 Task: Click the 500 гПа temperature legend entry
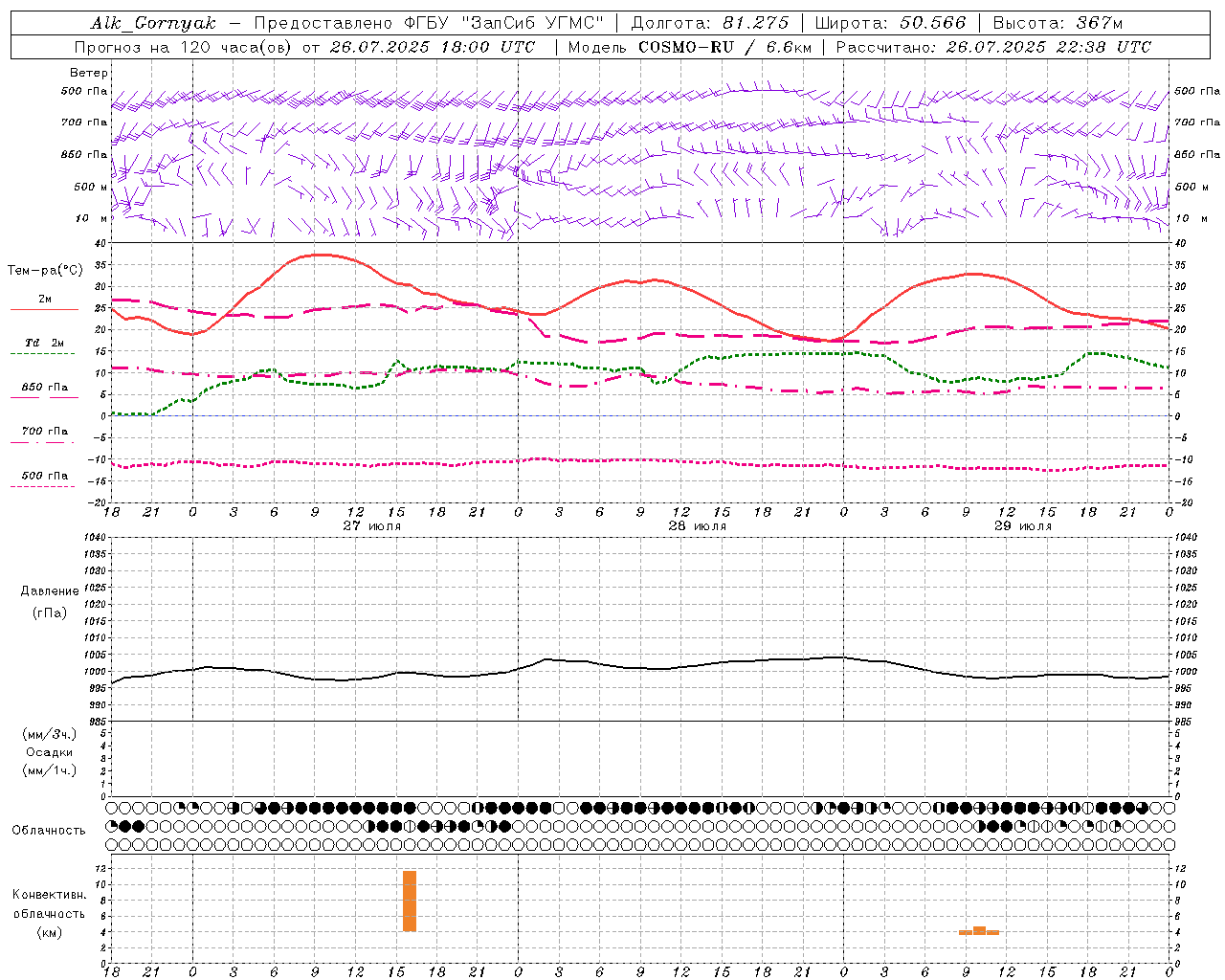point(45,476)
